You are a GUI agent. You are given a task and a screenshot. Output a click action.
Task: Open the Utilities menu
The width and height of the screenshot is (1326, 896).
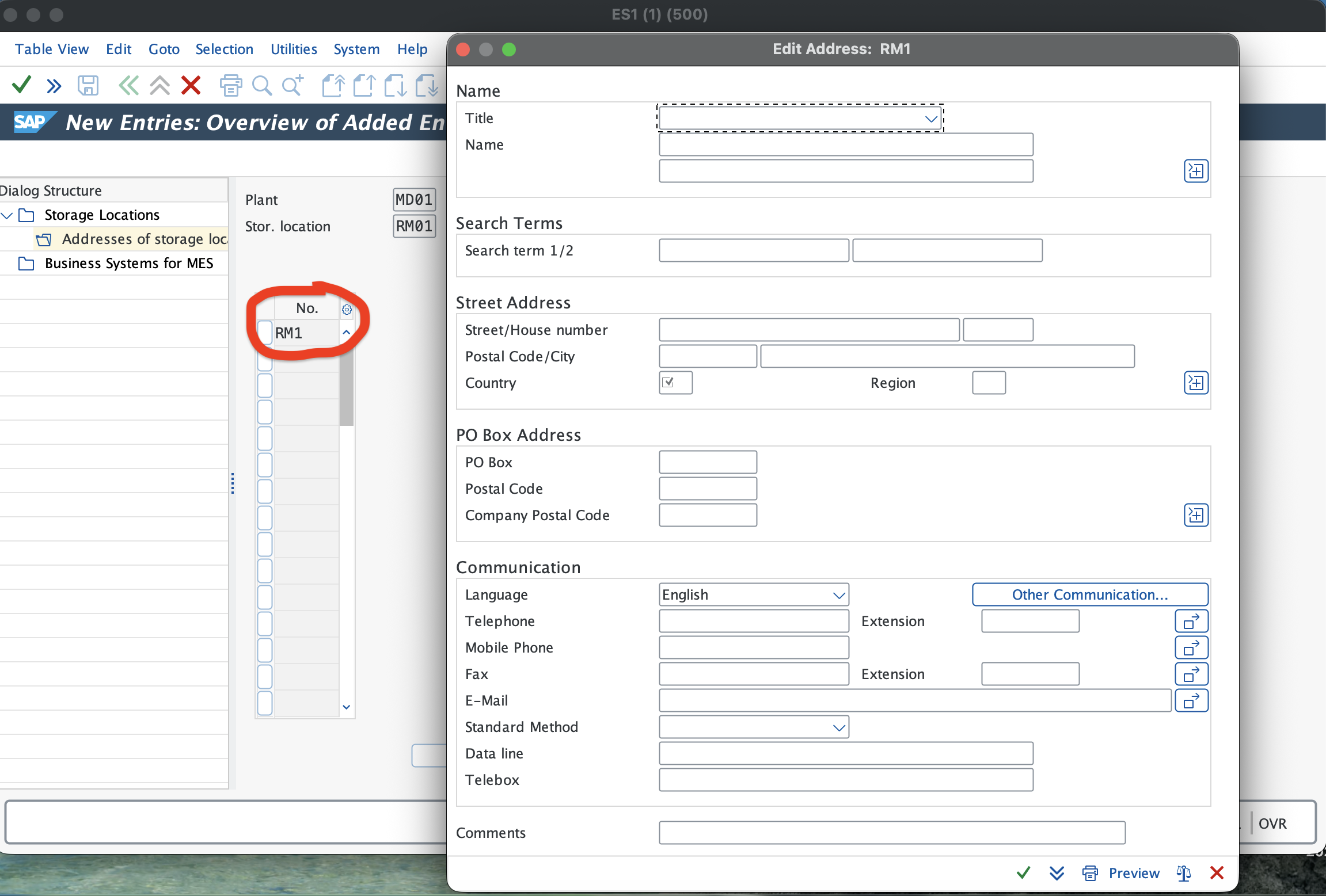[x=294, y=49]
